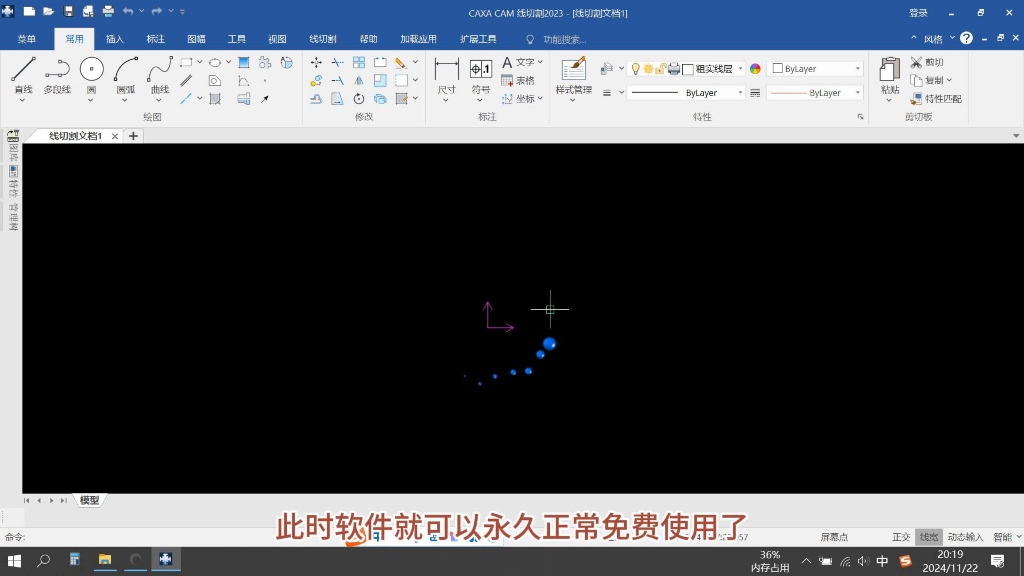Click the 功能搜索 search field
The image size is (1024, 576).
(x=565, y=39)
